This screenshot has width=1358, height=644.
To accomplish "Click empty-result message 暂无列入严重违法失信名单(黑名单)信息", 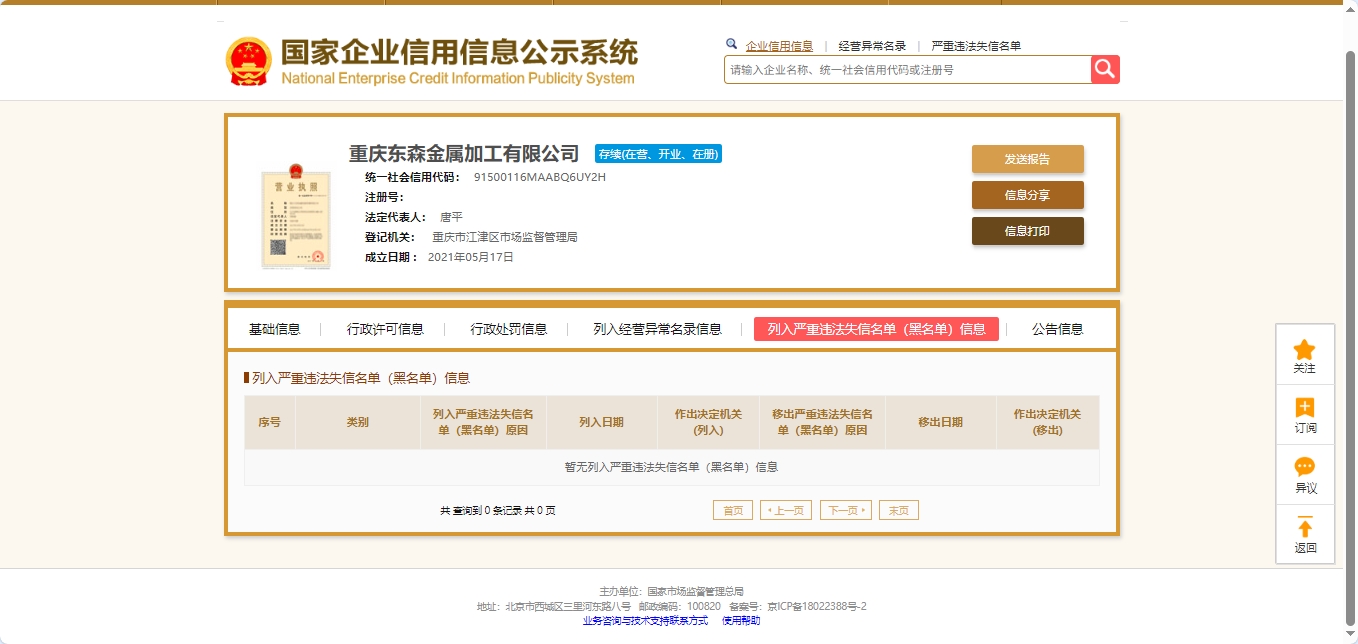I will [x=671, y=467].
